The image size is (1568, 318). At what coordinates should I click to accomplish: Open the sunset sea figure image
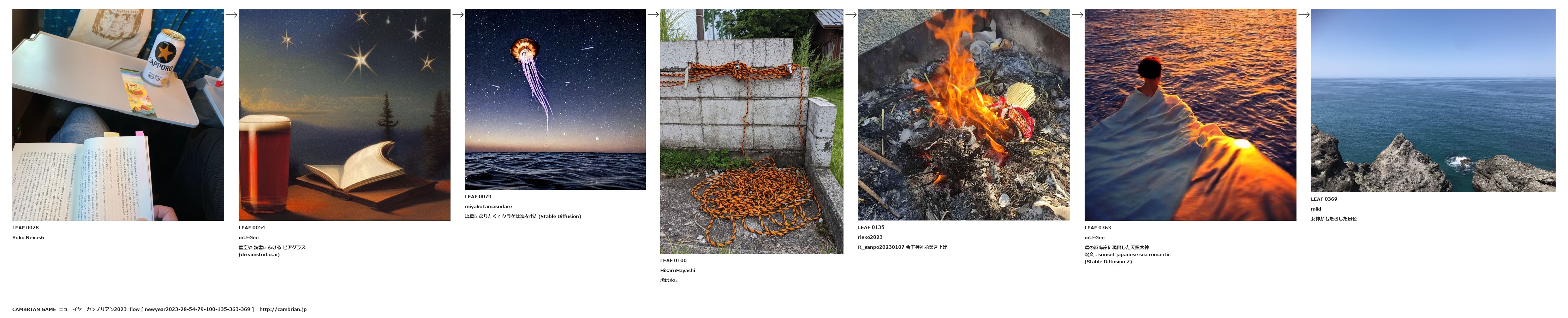pyautogui.click(x=1190, y=114)
